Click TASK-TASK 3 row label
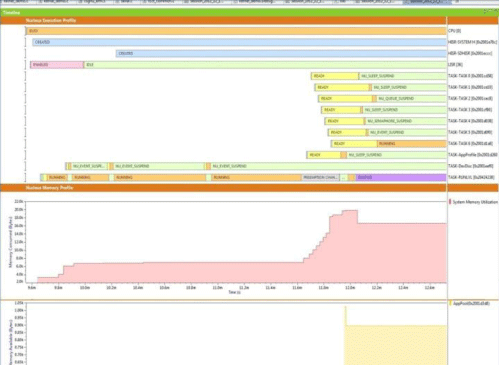Image resolution: width=499 pixels, height=365 pixels. click(x=470, y=110)
